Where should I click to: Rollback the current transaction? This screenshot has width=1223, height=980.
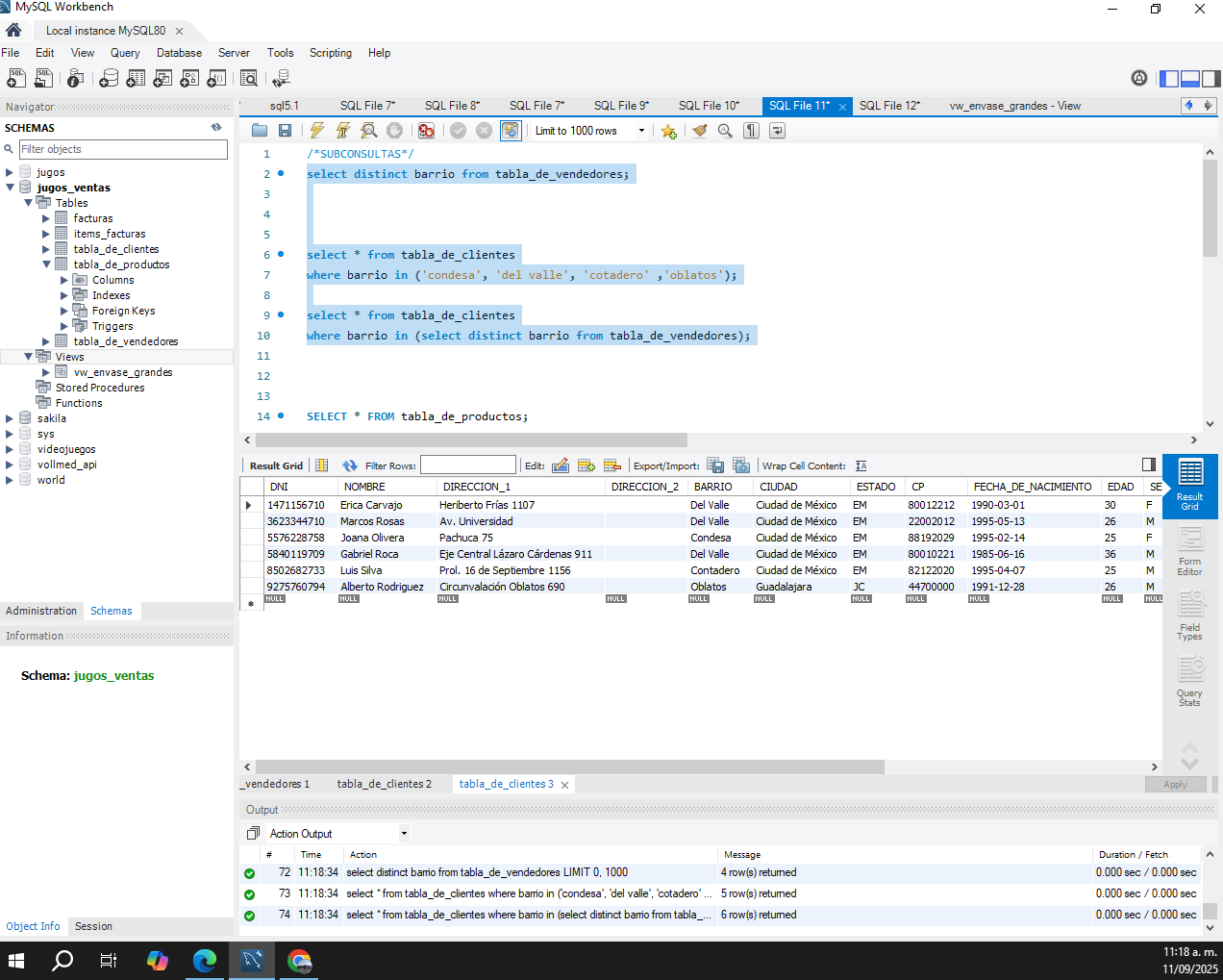(484, 131)
